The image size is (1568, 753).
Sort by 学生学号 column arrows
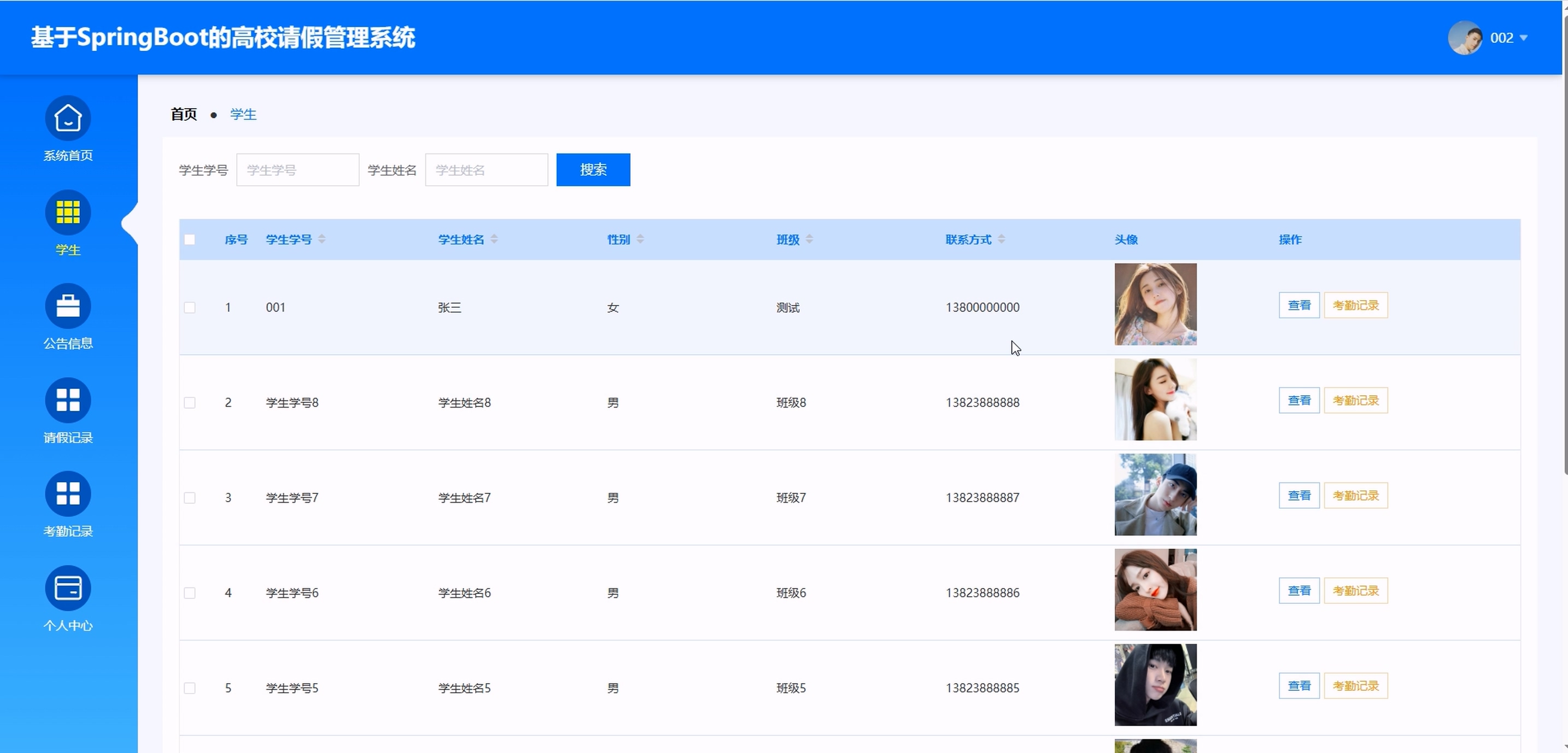point(322,239)
